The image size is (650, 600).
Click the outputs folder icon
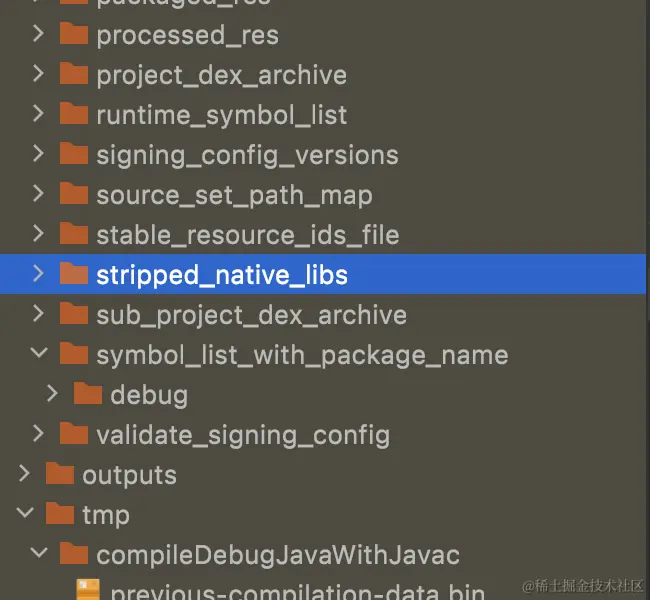[x=60, y=474]
